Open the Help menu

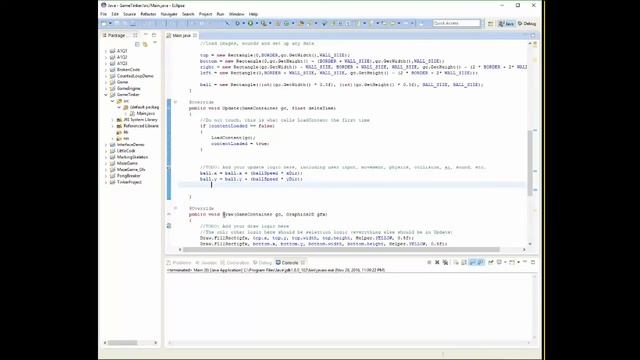click(253, 14)
